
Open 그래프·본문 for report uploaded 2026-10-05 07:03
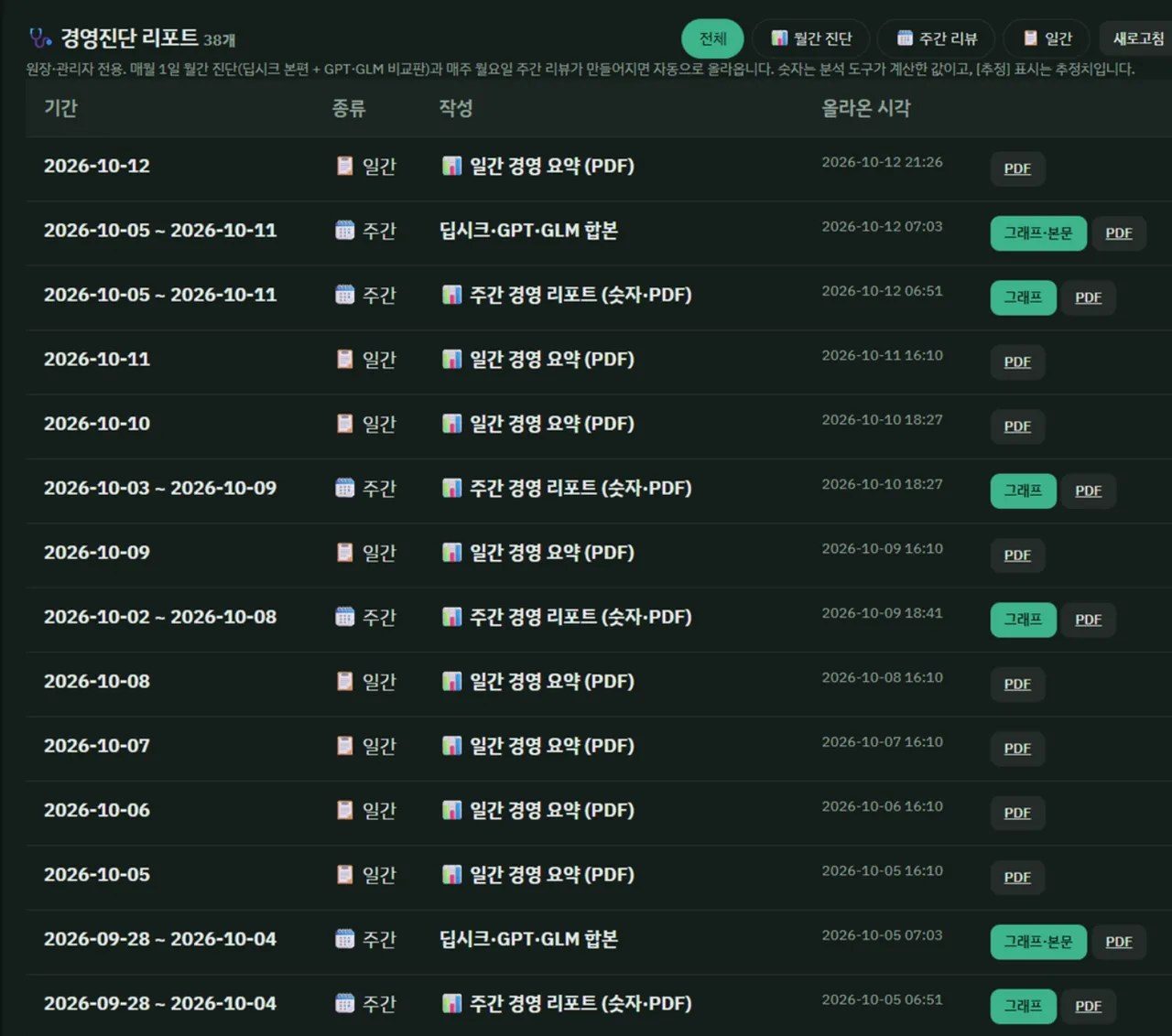pos(1038,942)
